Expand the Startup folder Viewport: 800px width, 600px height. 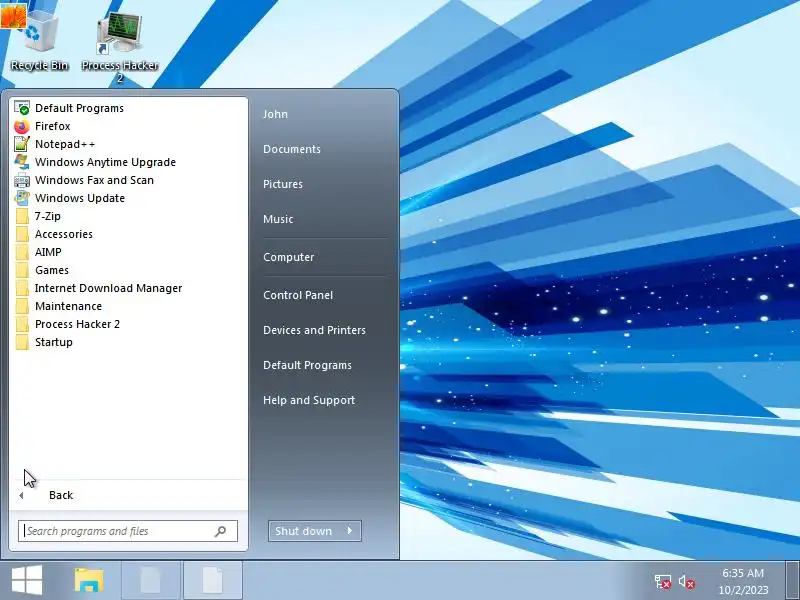[128, 342]
